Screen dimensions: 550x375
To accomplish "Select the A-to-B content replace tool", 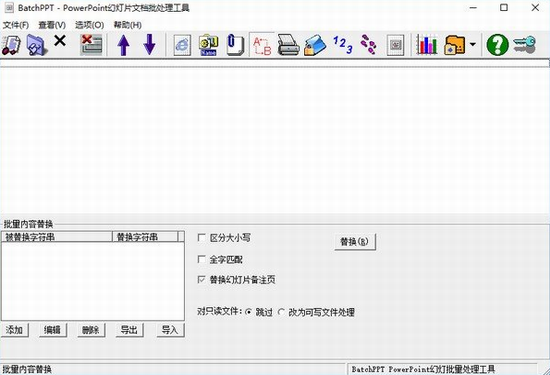I will [262, 45].
